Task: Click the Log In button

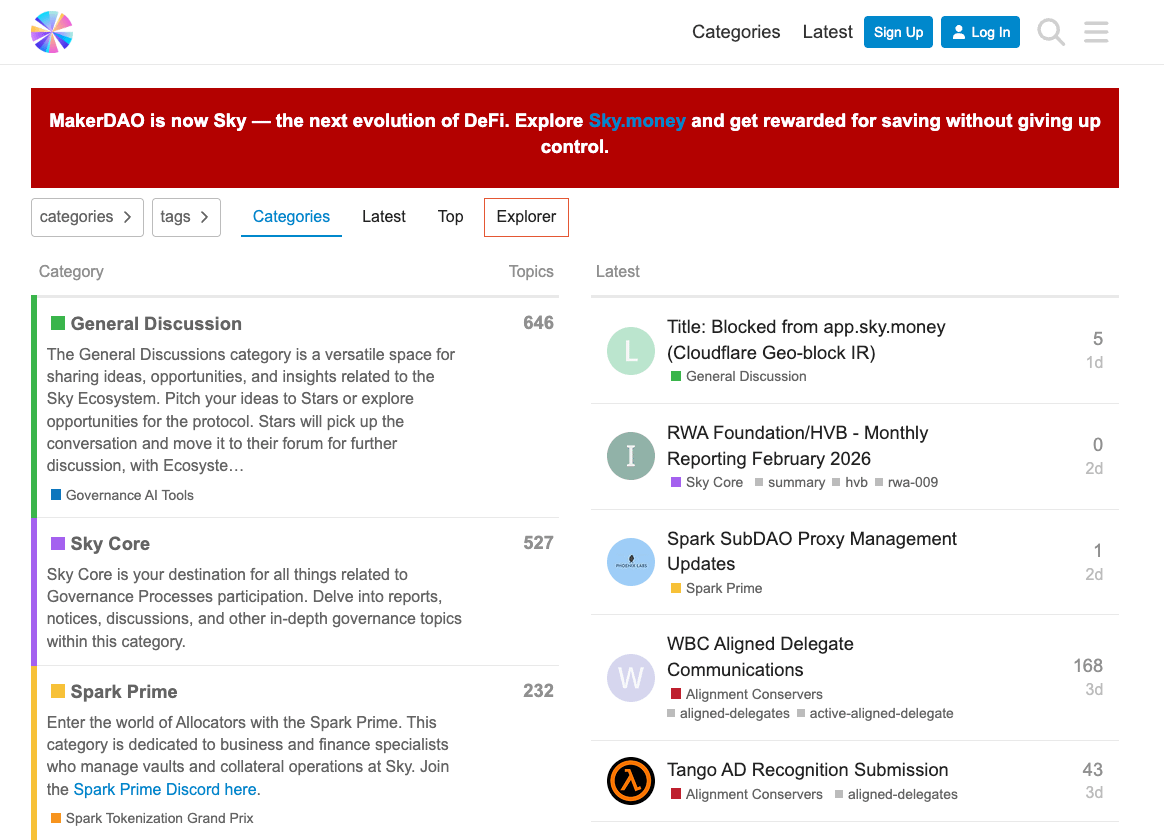Action: [x=980, y=32]
